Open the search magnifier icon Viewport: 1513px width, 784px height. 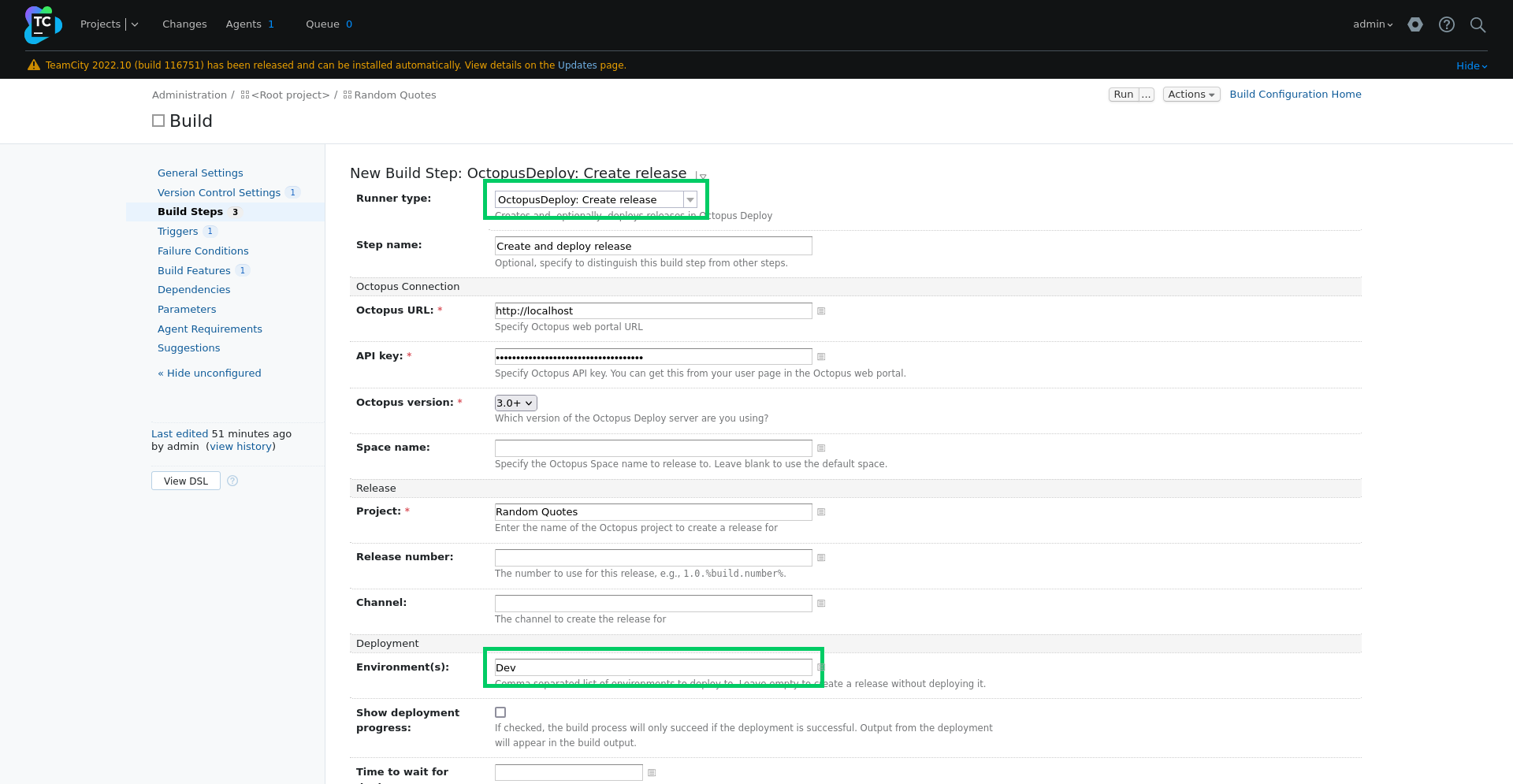1478,24
